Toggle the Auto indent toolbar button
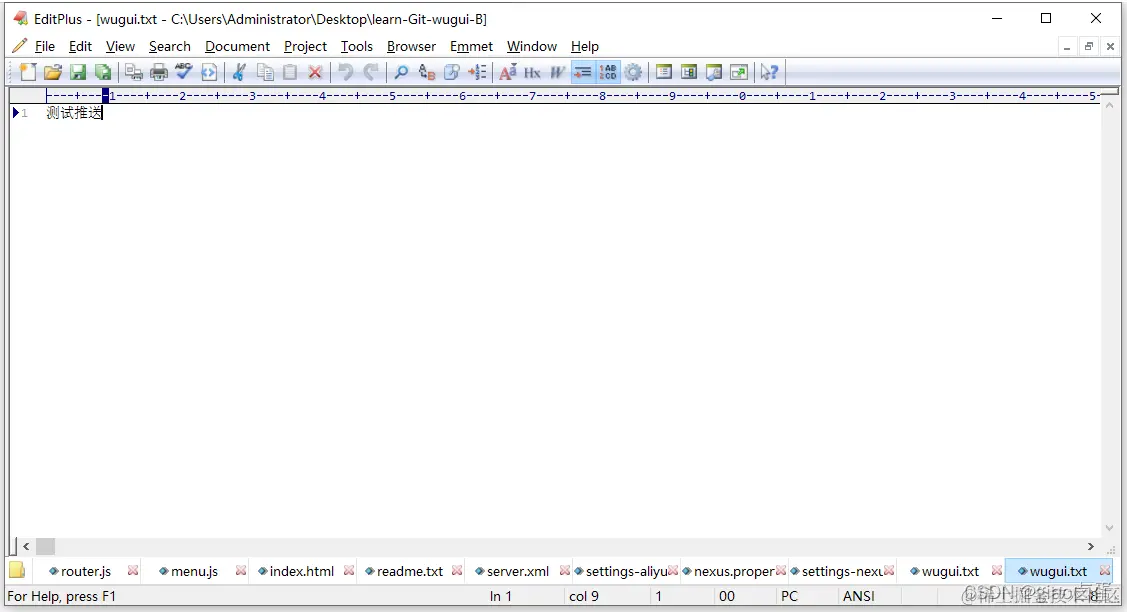Image resolution: width=1127 pixels, height=612 pixels. (x=583, y=72)
